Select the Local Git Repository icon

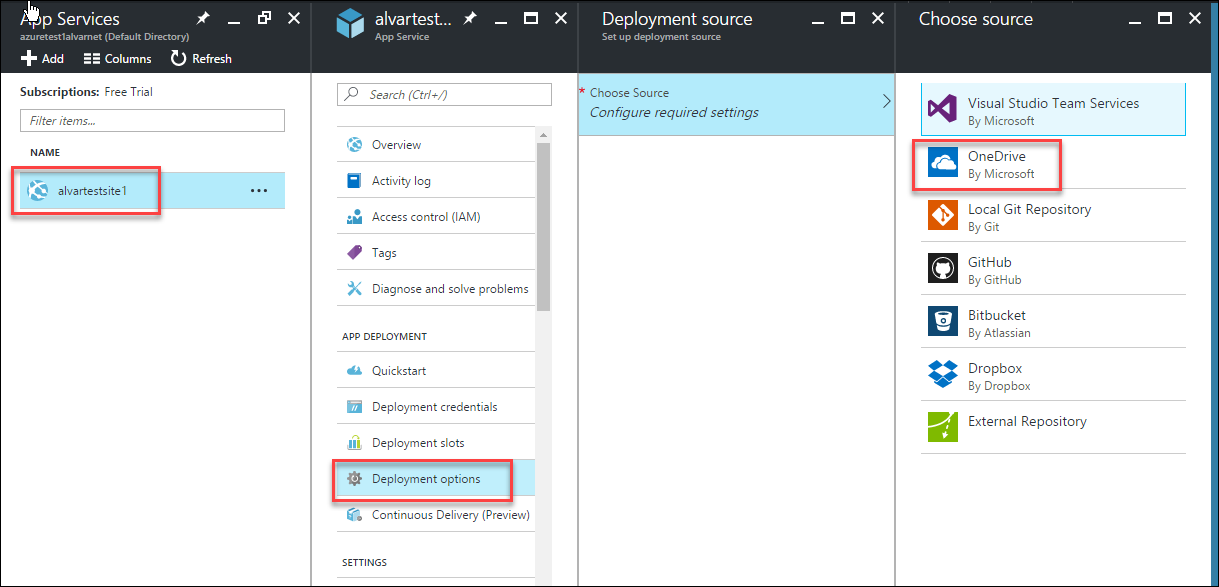pos(943,216)
